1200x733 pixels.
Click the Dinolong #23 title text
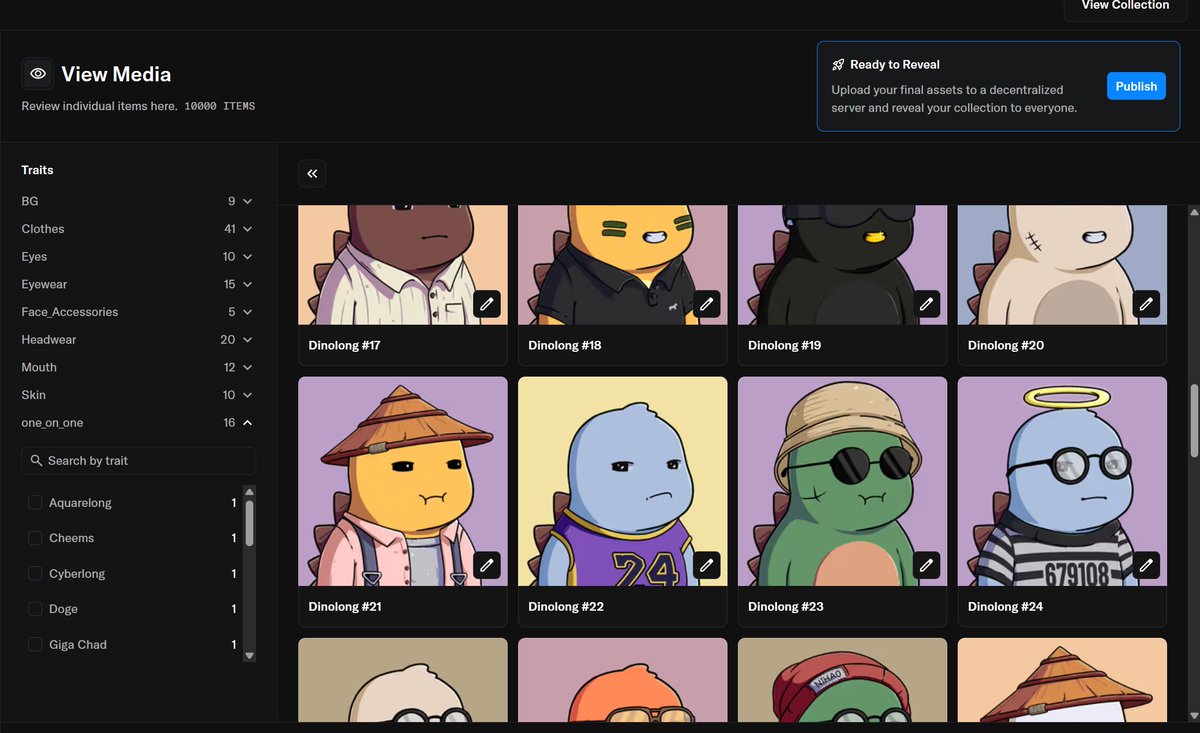pyautogui.click(x=786, y=607)
